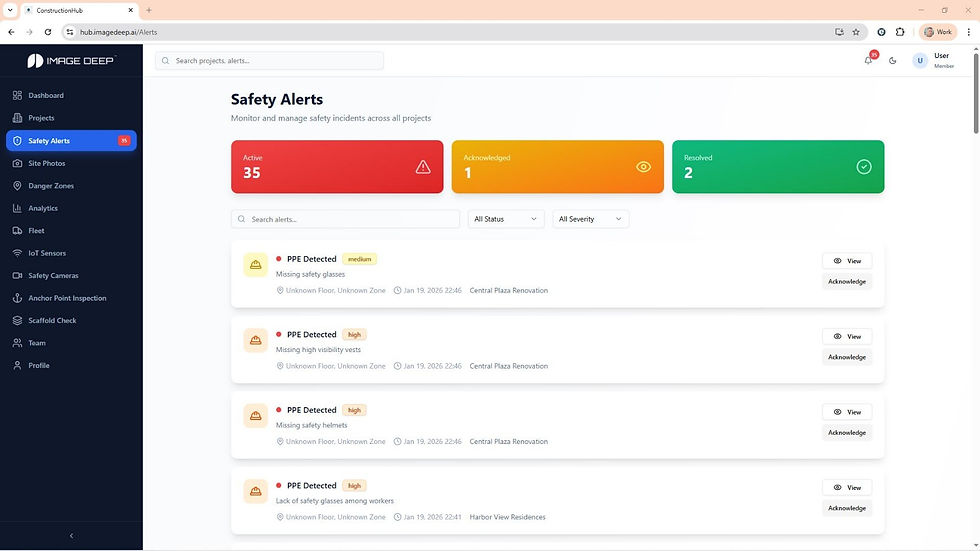980x551 pixels.
Task: Click the Search alerts field
Action: coord(346,219)
